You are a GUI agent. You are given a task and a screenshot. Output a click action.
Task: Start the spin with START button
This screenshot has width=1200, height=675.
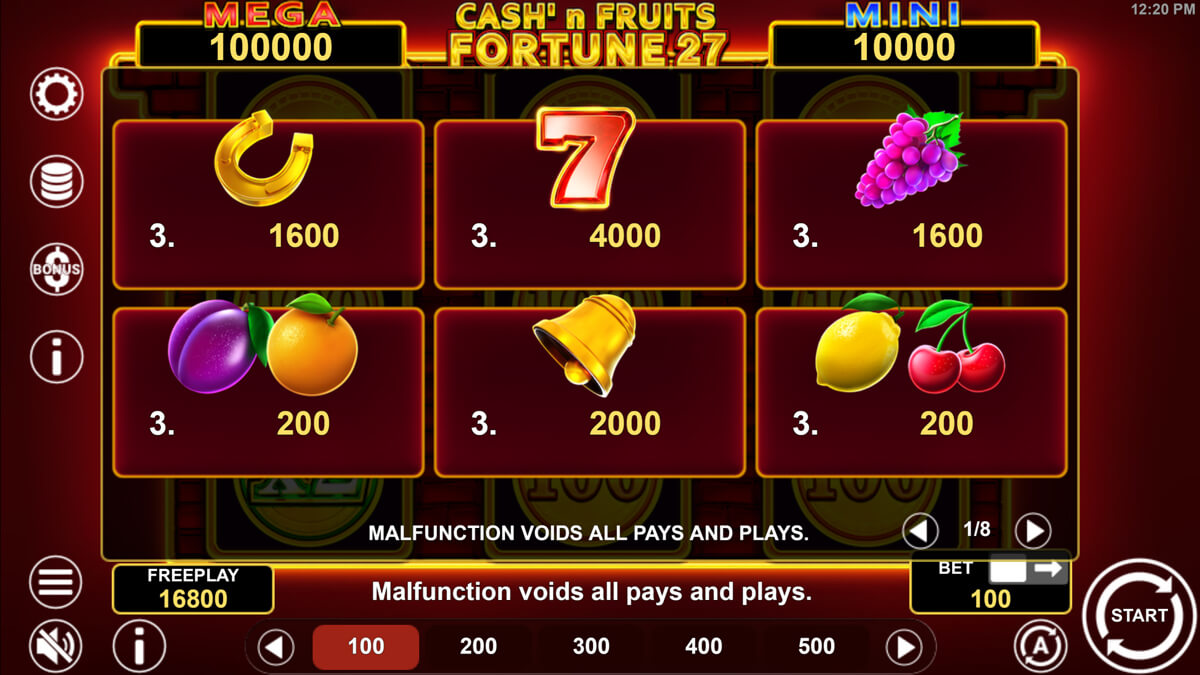pyautogui.click(x=1139, y=615)
